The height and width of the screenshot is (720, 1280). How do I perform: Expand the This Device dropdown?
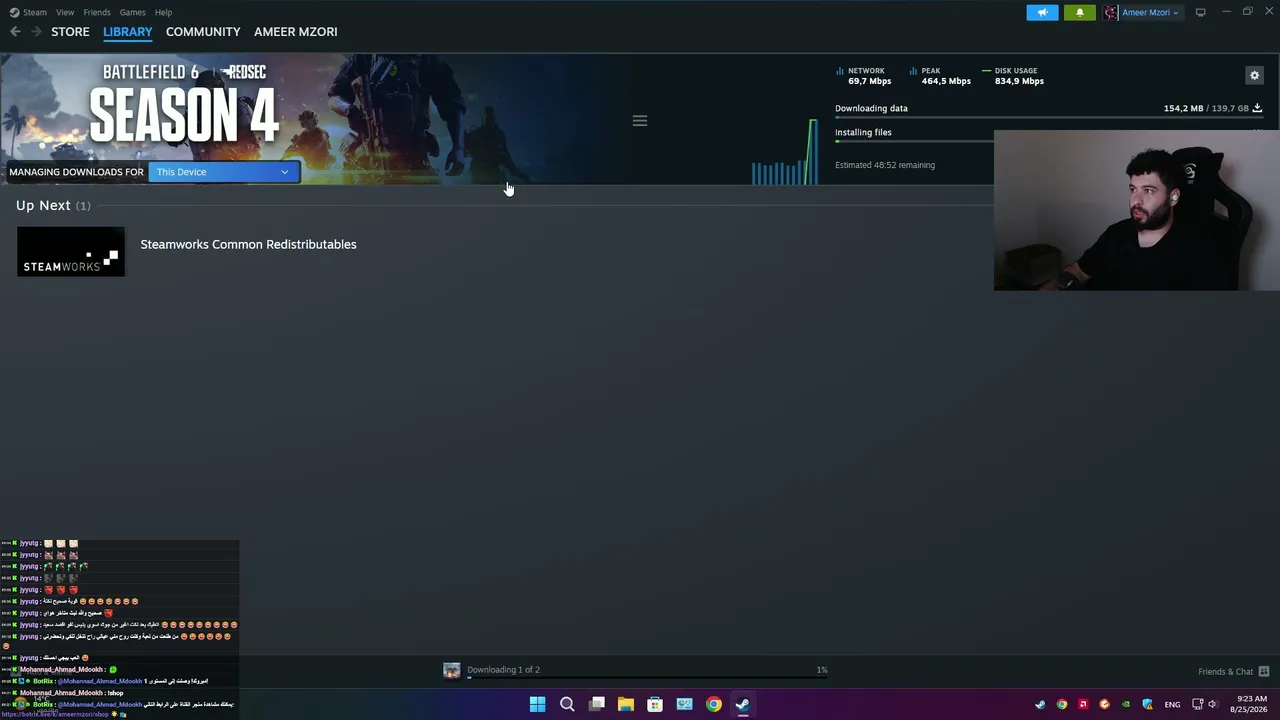pos(224,172)
